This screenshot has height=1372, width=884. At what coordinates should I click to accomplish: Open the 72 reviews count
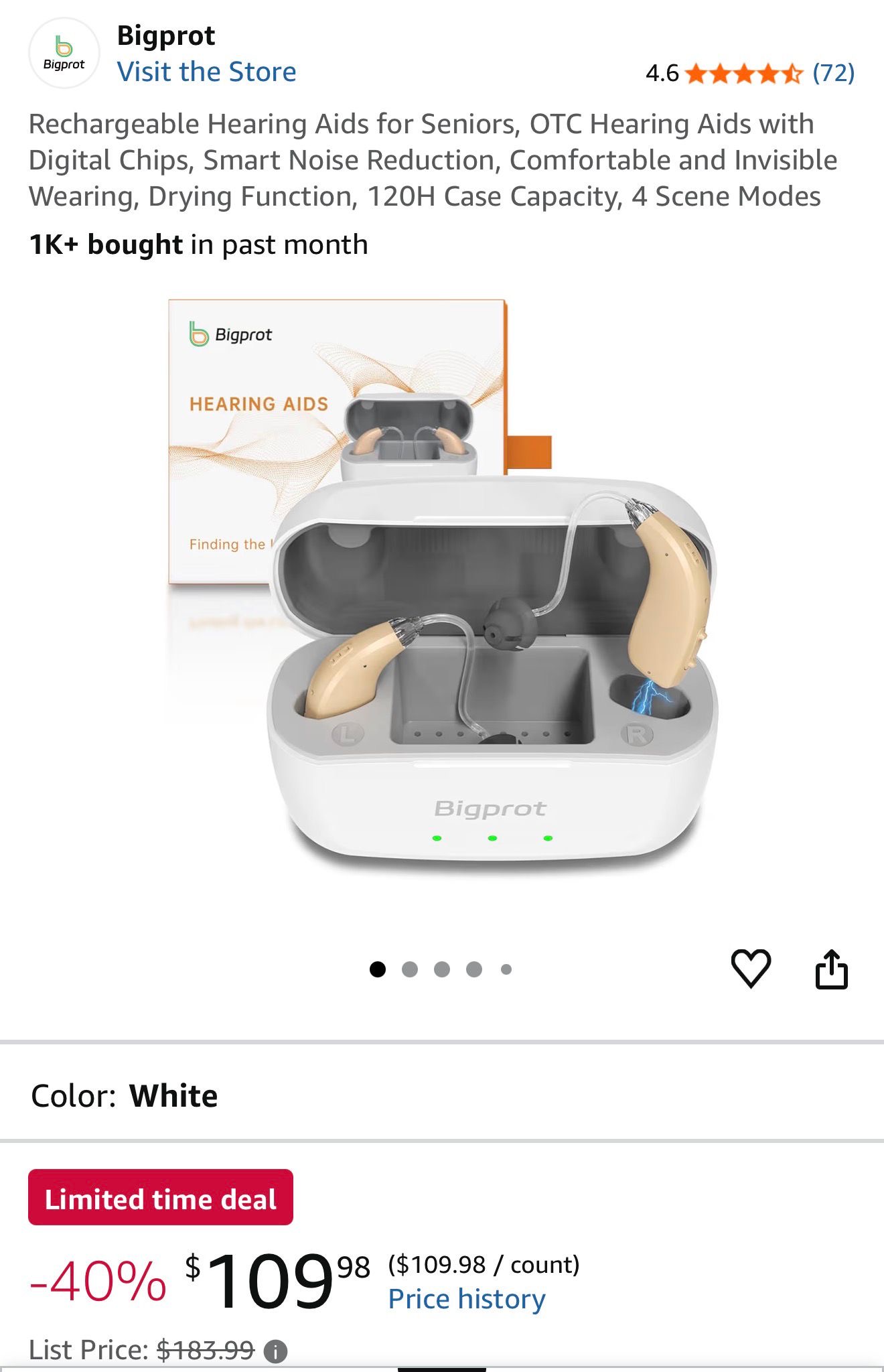[x=834, y=72]
